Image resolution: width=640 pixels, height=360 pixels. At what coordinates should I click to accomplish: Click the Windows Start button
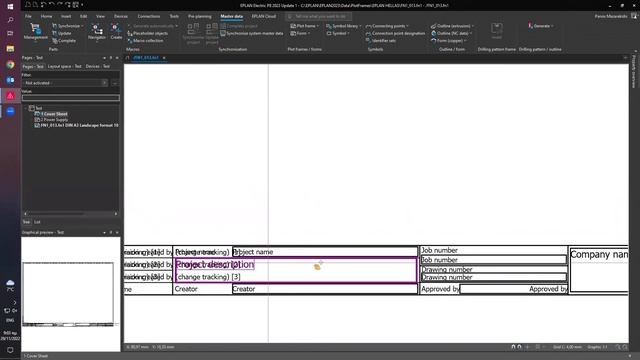click(x=10, y=7)
